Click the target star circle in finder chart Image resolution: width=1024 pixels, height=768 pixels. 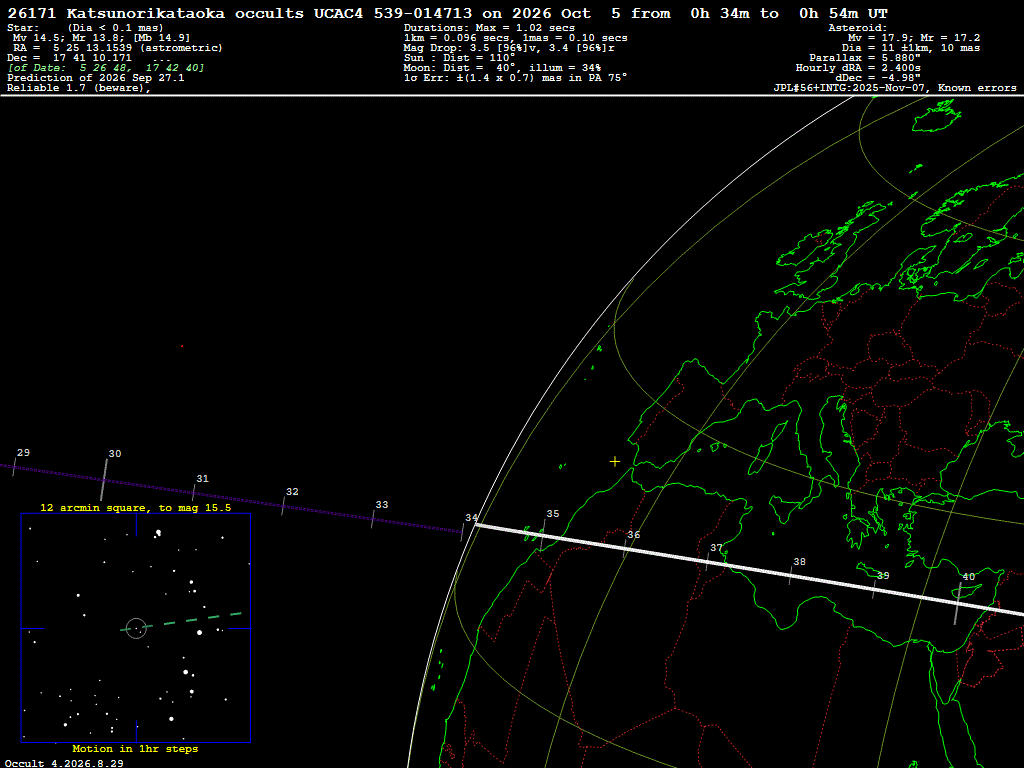point(136,628)
